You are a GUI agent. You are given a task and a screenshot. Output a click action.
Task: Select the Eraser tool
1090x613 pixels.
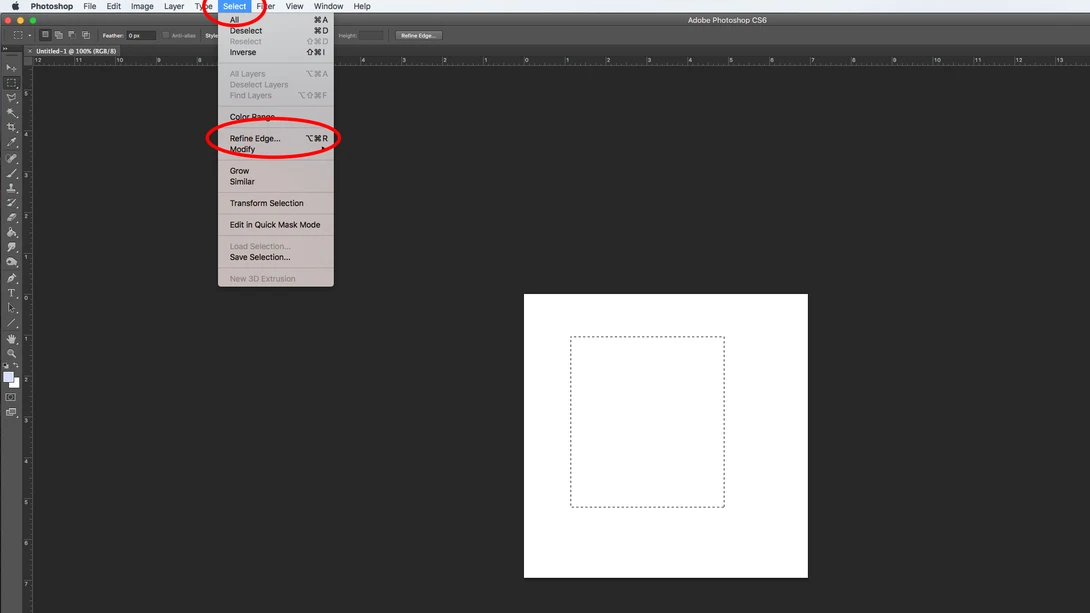click(x=11, y=218)
